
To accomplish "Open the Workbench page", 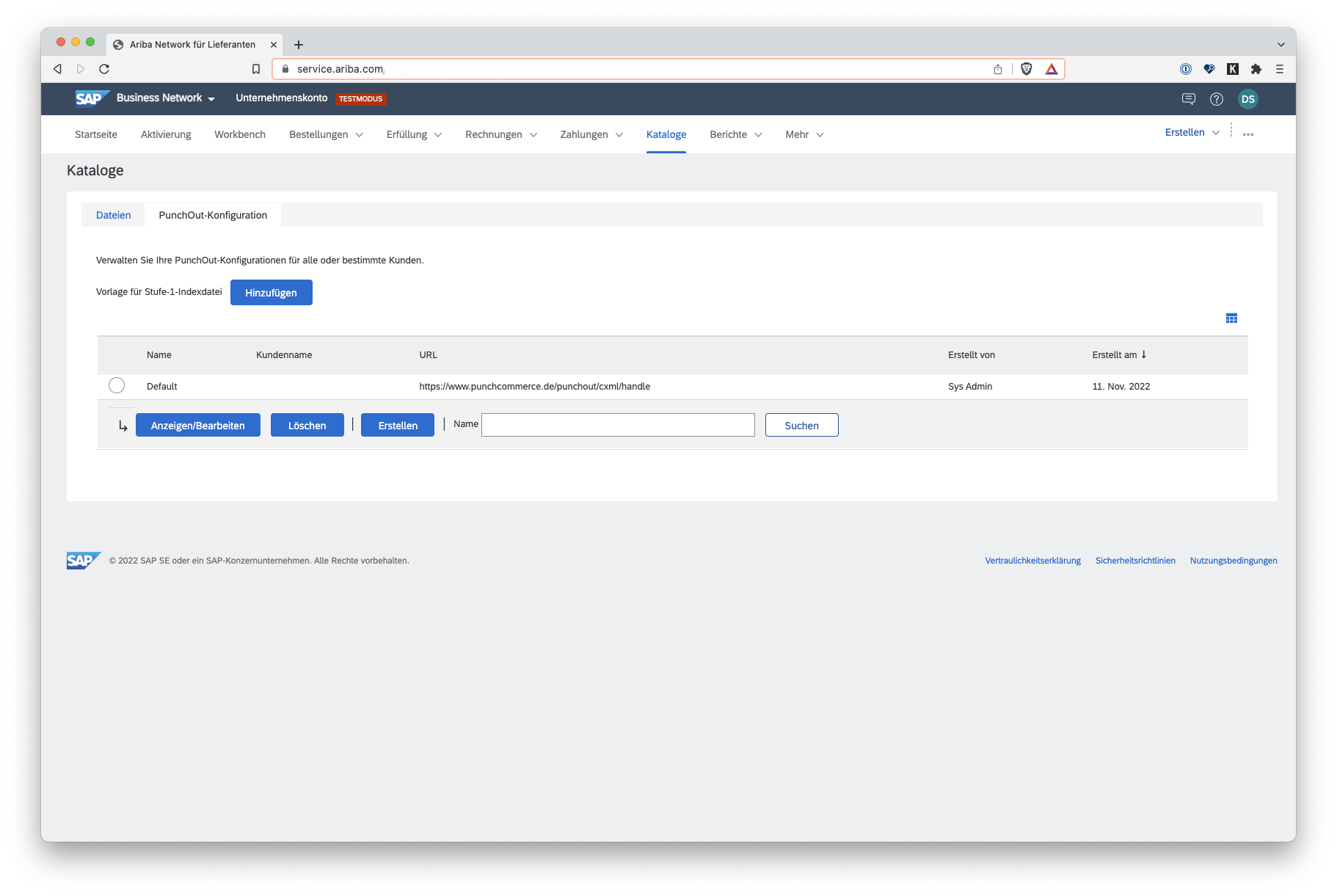I will coord(240,134).
